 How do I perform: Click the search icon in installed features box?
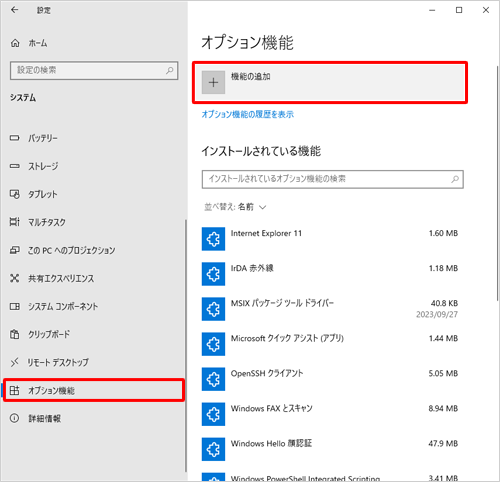[x=455, y=179]
